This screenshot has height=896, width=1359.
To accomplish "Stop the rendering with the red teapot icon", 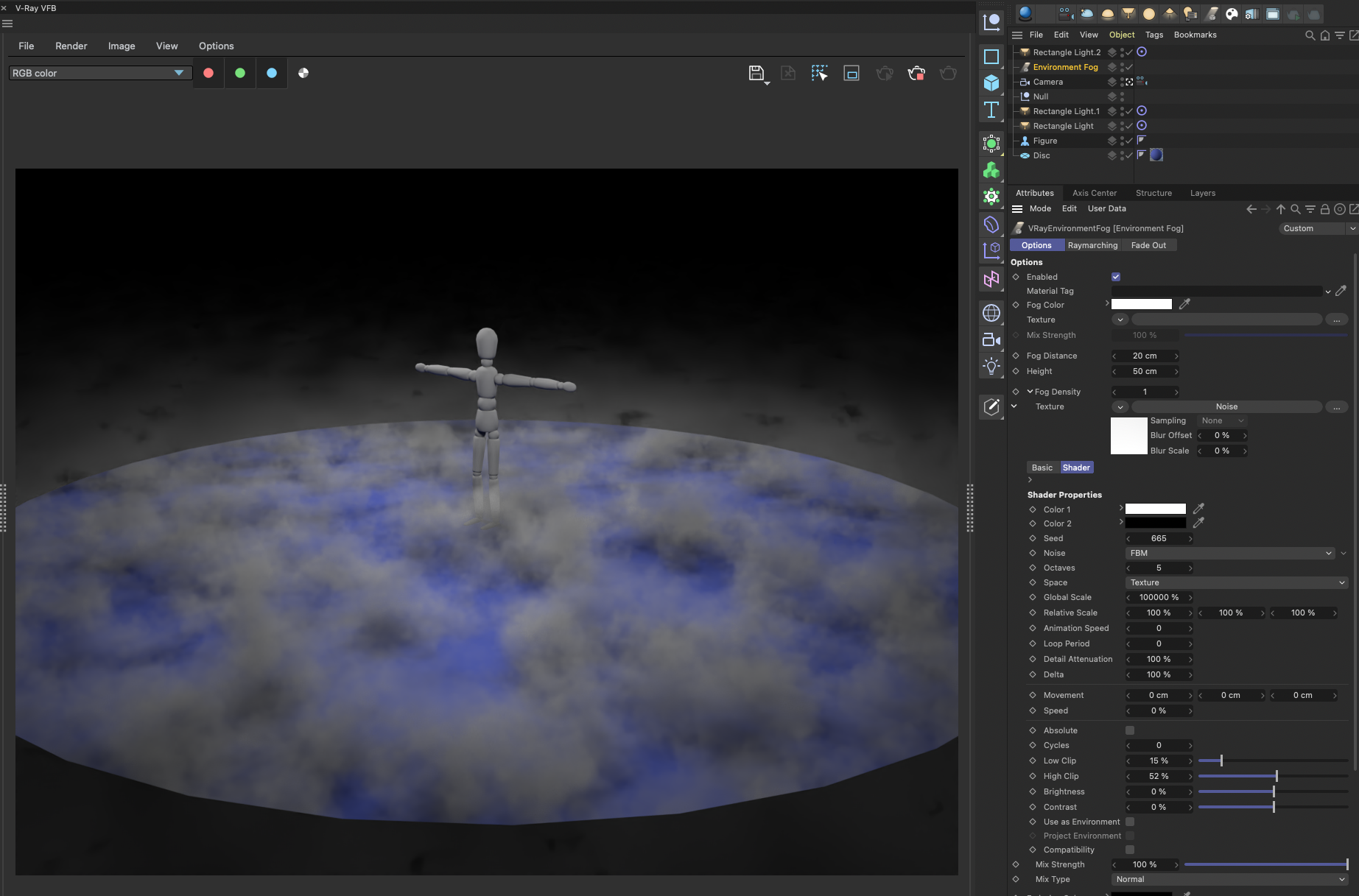I will pyautogui.click(x=916, y=73).
